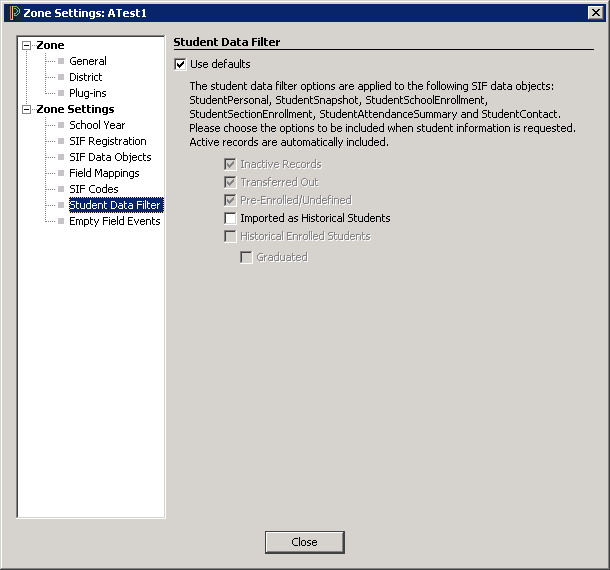The width and height of the screenshot is (610, 570).
Task: Open the District tree item
Action: 85,77
